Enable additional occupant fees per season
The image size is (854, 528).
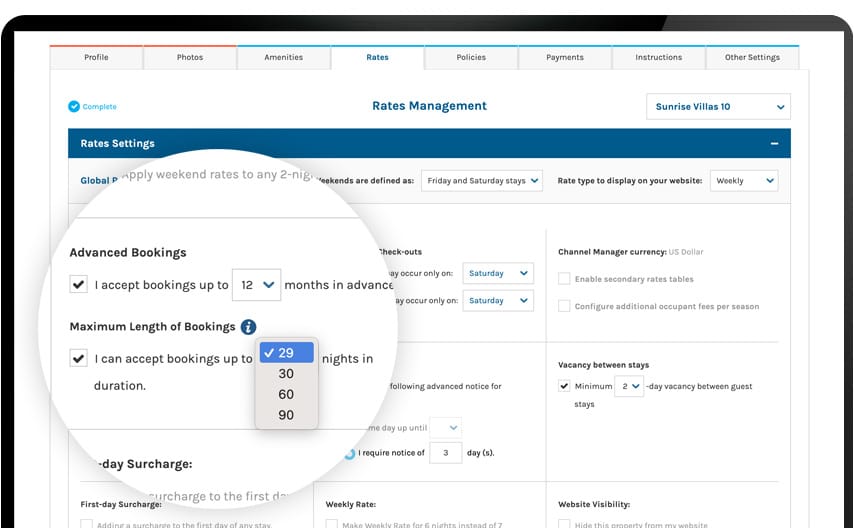tap(565, 306)
